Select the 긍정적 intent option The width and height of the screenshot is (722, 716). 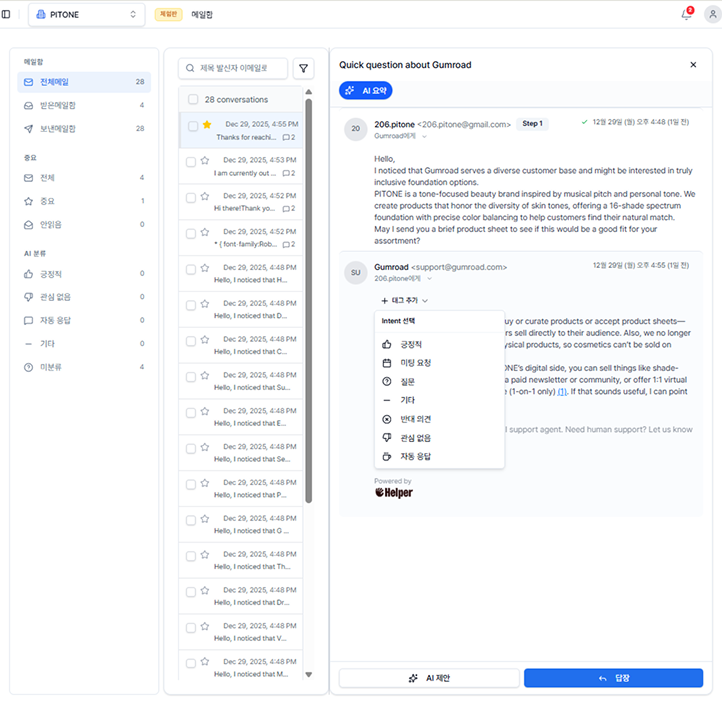pyautogui.click(x=439, y=344)
